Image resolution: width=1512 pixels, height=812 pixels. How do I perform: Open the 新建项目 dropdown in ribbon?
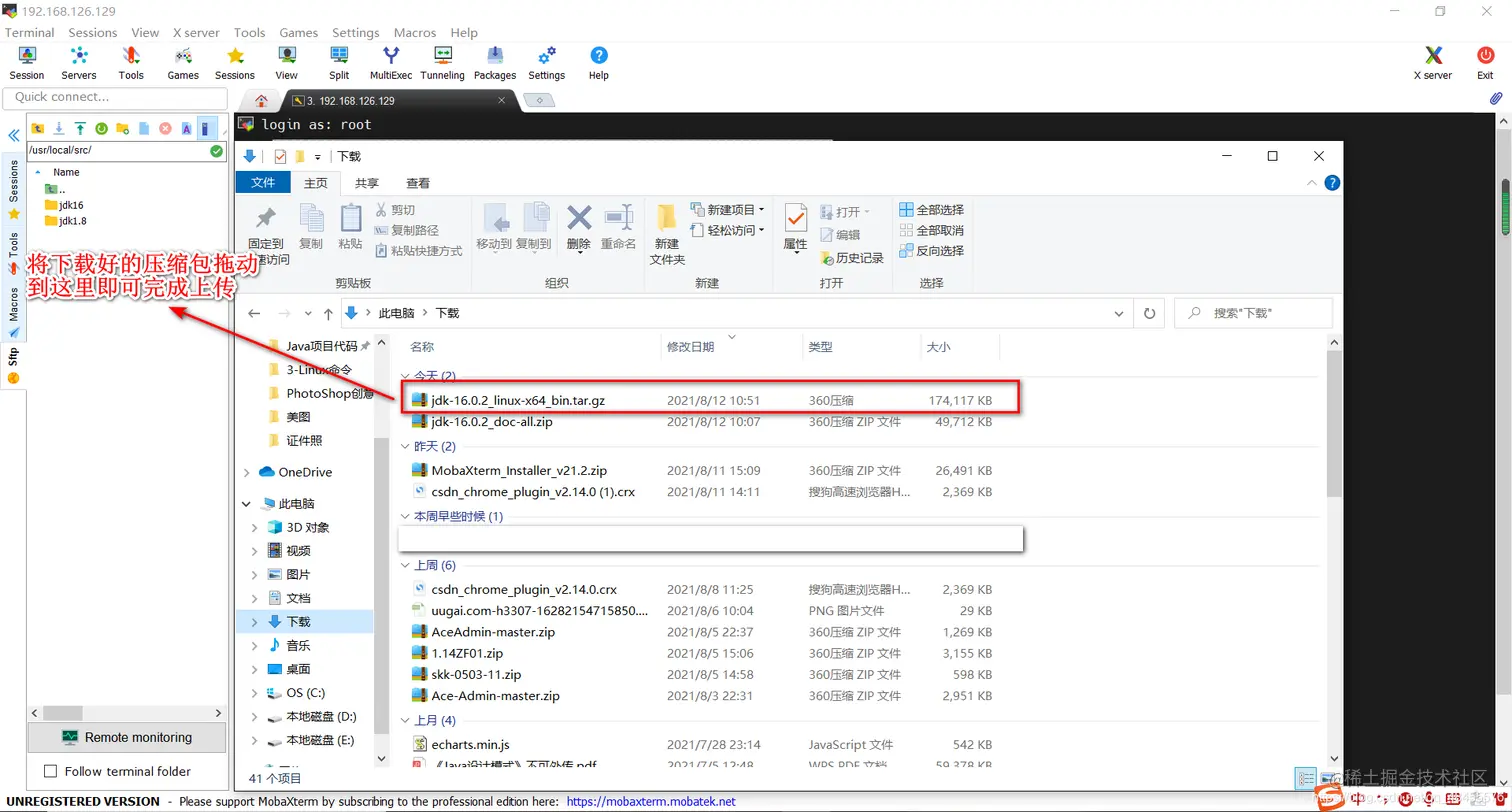729,210
